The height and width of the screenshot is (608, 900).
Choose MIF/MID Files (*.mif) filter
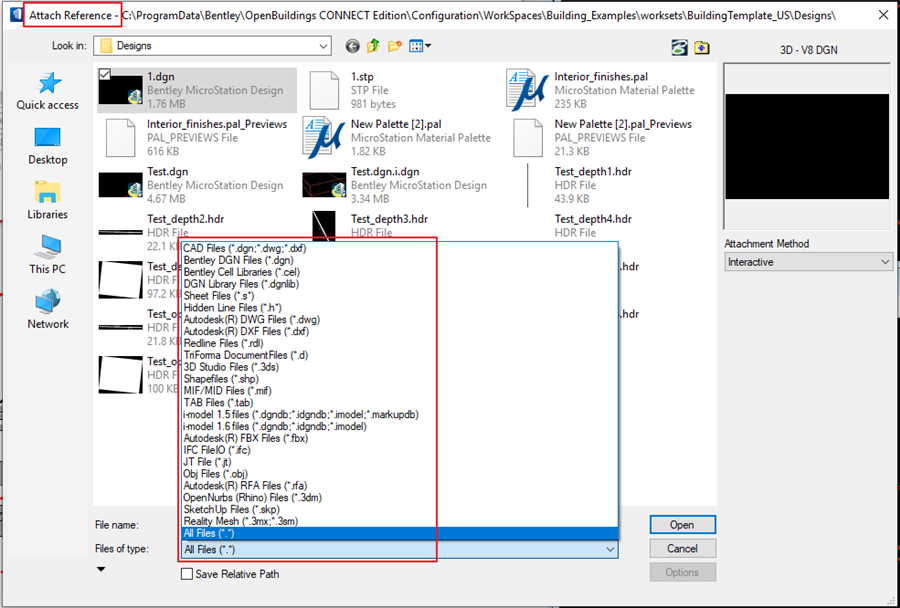pos(399,391)
